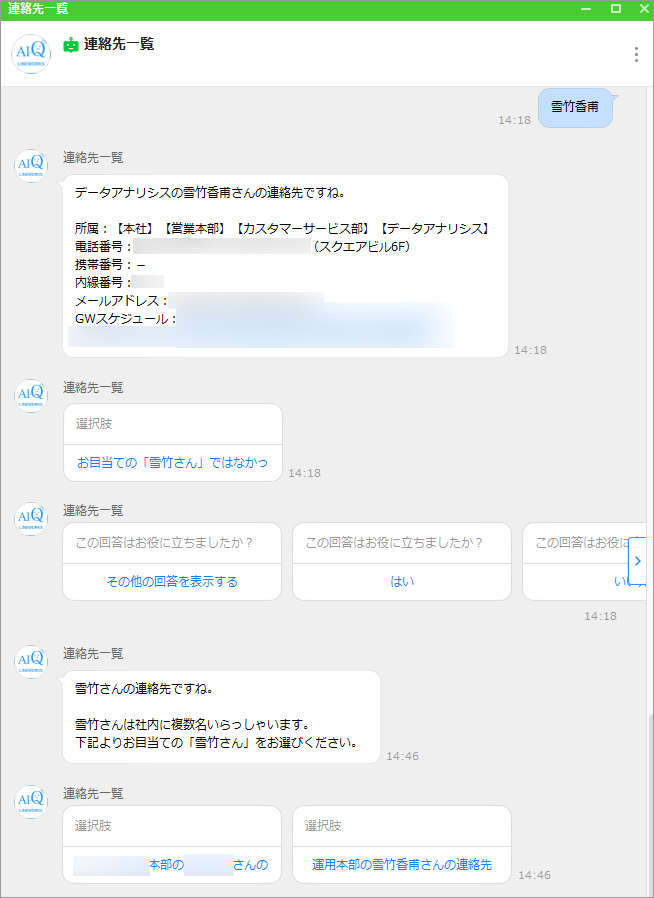Answer はい to the helpfulness question
Image resolution: width=654 pixels, height=898 pixels.
(402, 581)
